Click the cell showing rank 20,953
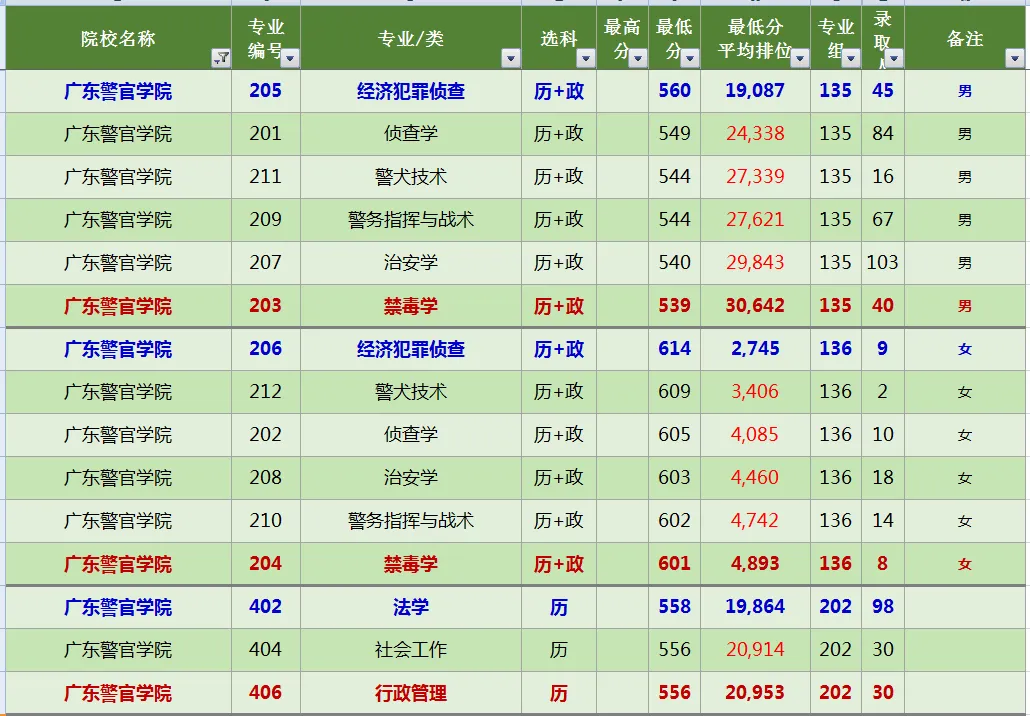Viewport: 1030px width, 716px height. pyautogui.click(x=755, y=692)
